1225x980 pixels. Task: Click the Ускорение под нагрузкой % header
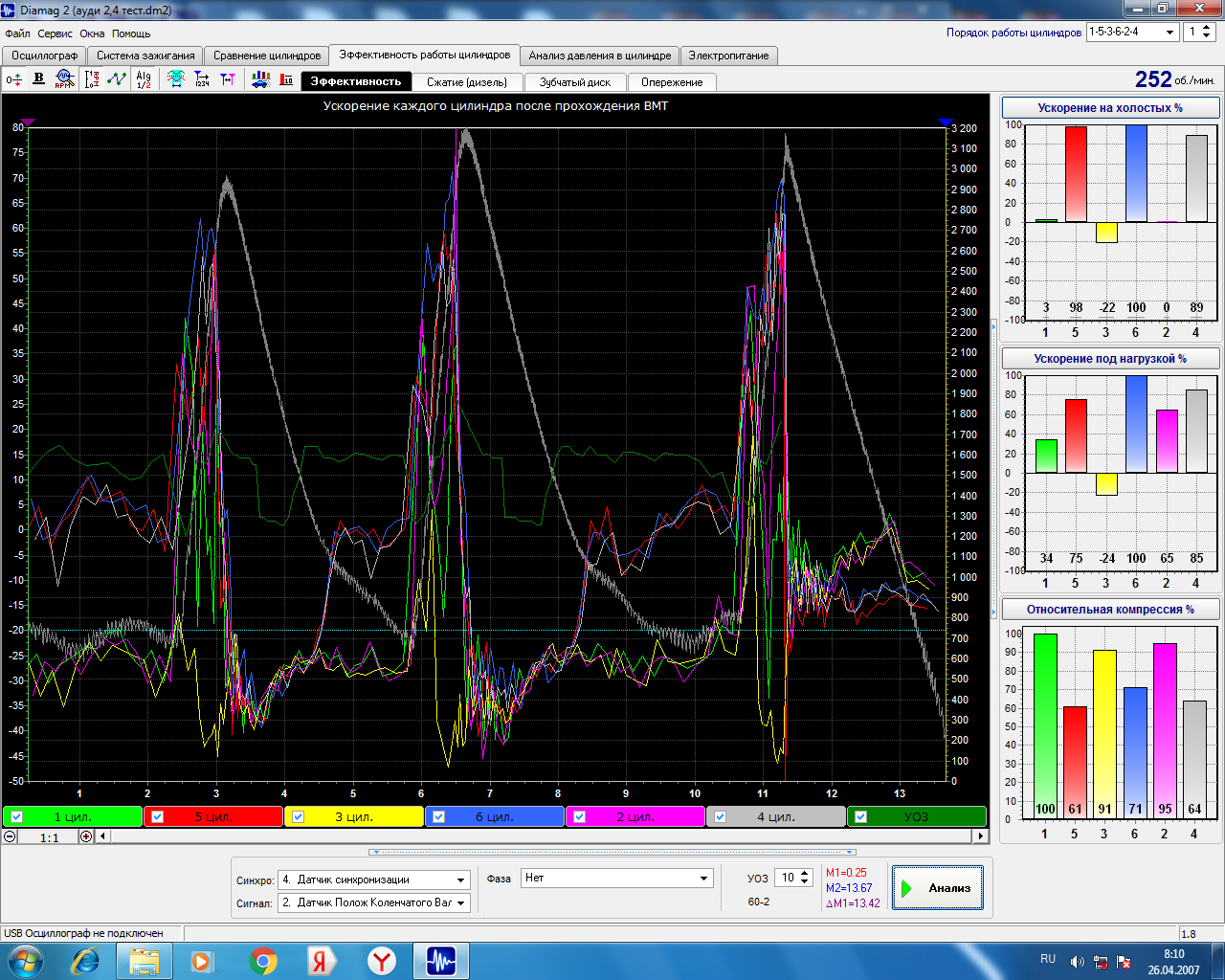(x=1110, y=359)
